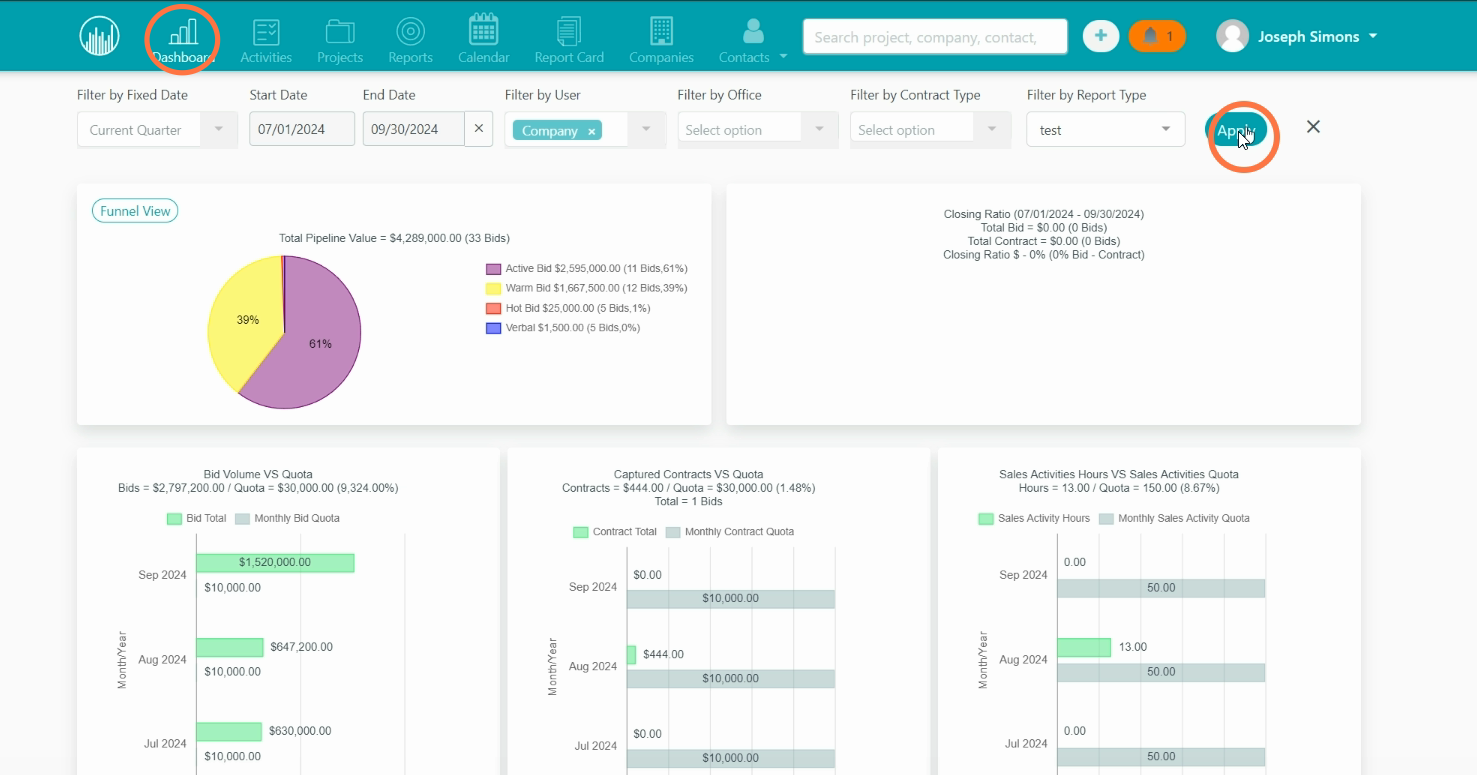The height and width of the screenshot is (775, 1477).
Task: Focus the project search box
Action: click(x=935, y=37)
